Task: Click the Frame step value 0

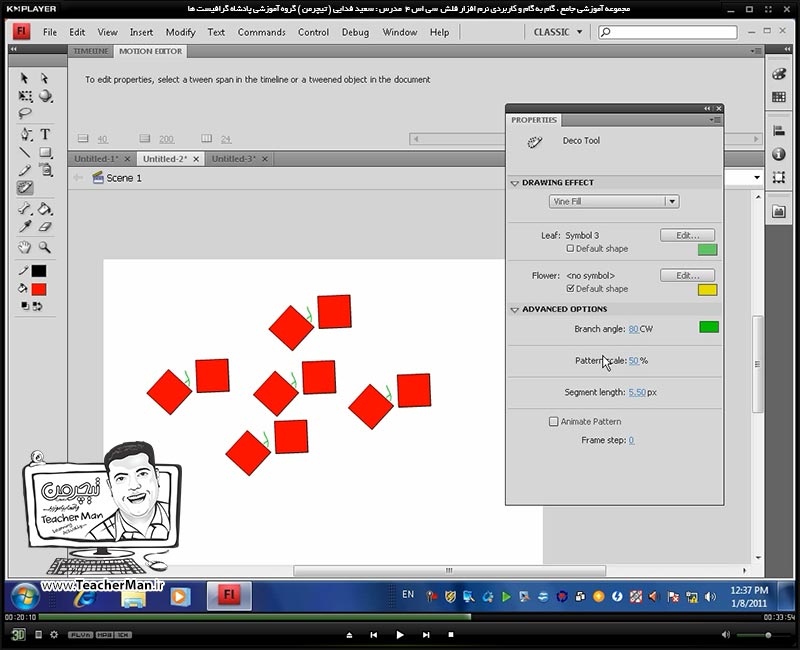Action: 631,440
